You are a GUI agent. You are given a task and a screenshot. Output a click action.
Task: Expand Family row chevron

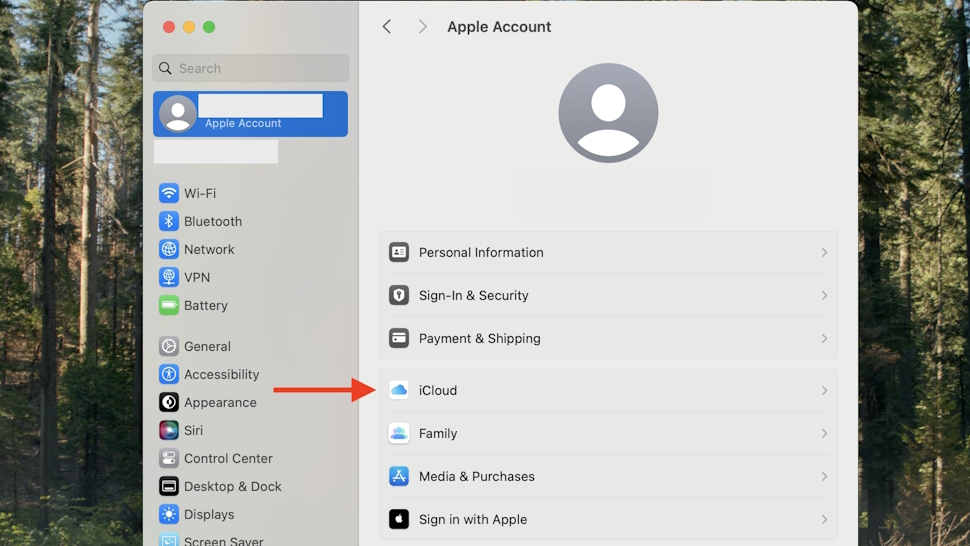(824, 433)
